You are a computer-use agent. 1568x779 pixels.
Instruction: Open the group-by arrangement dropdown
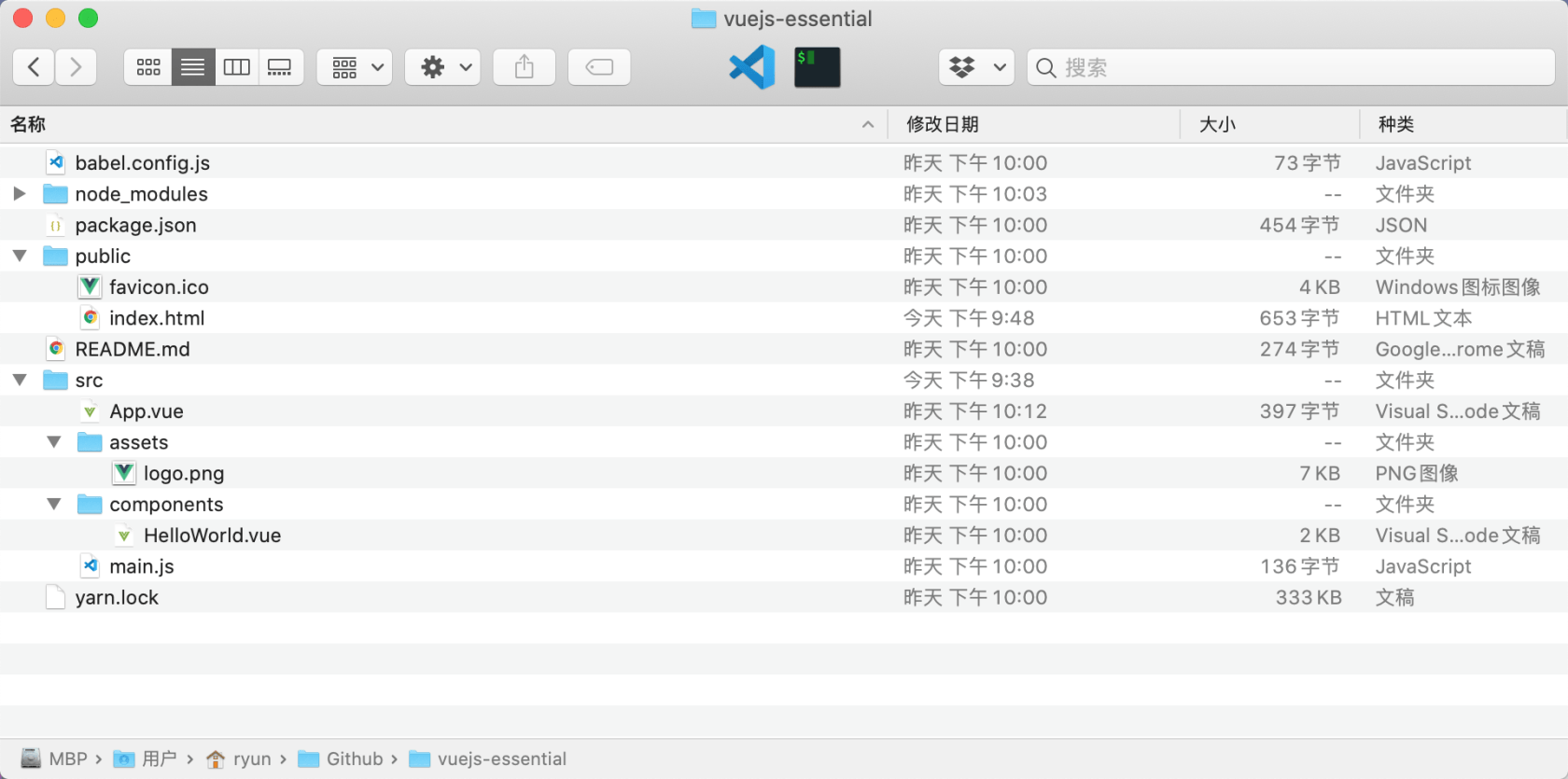(355, 67)
